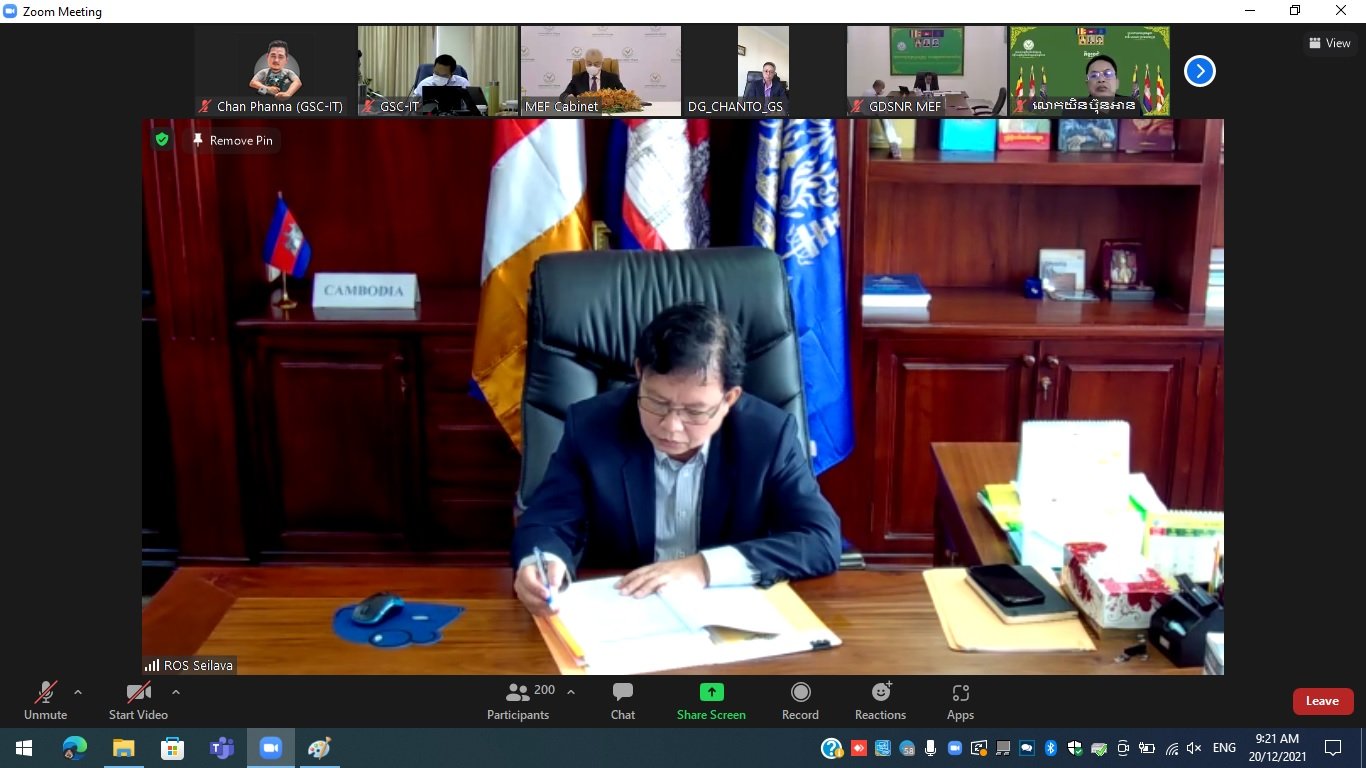1366x768 pixels.
Task: Open the Zoom Apps panel
Action: click(x=960, y=701)
